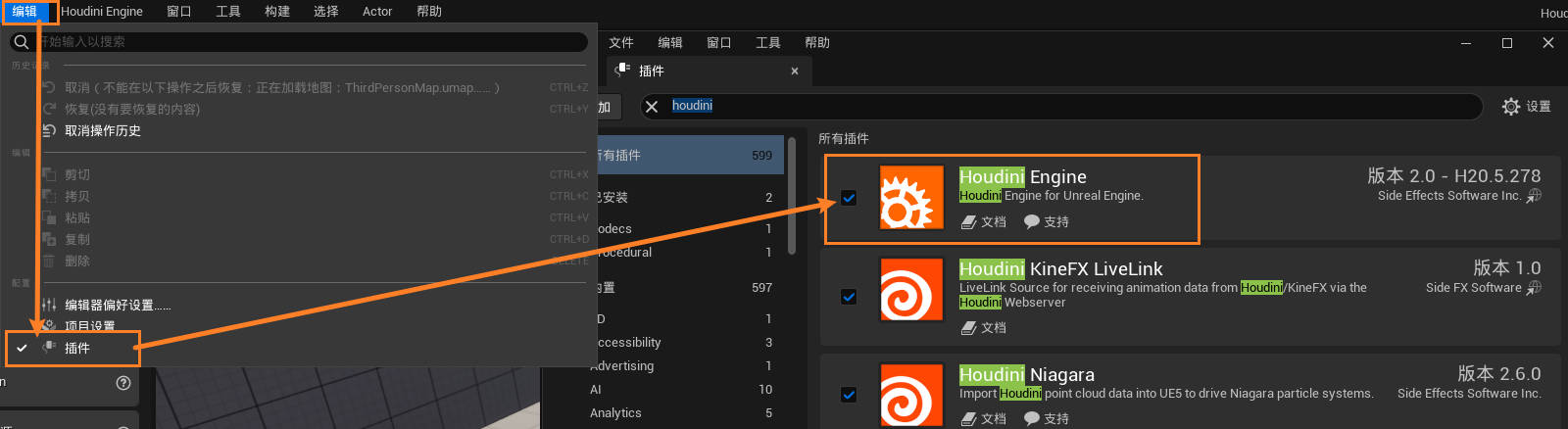Click the plugin search field containing houdini
The width and height of the screenshot is (1568, 429).
coord(1068,106)
